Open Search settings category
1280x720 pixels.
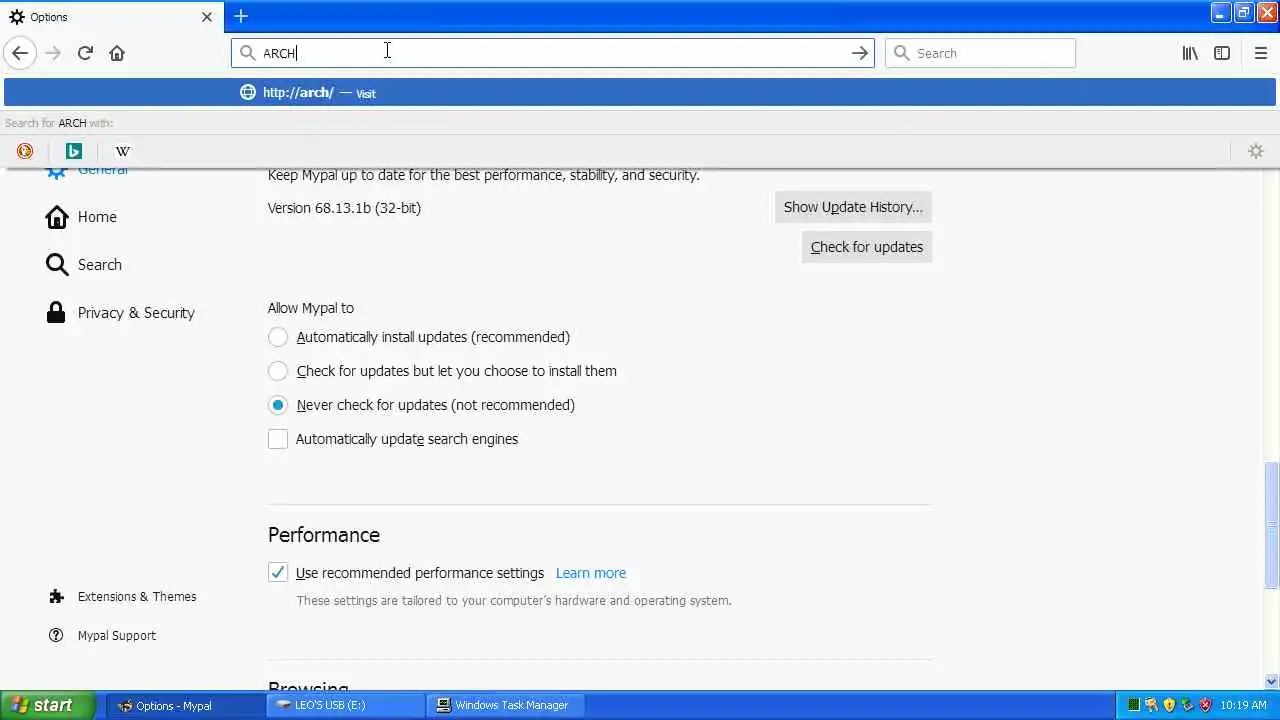pos(84,265)
